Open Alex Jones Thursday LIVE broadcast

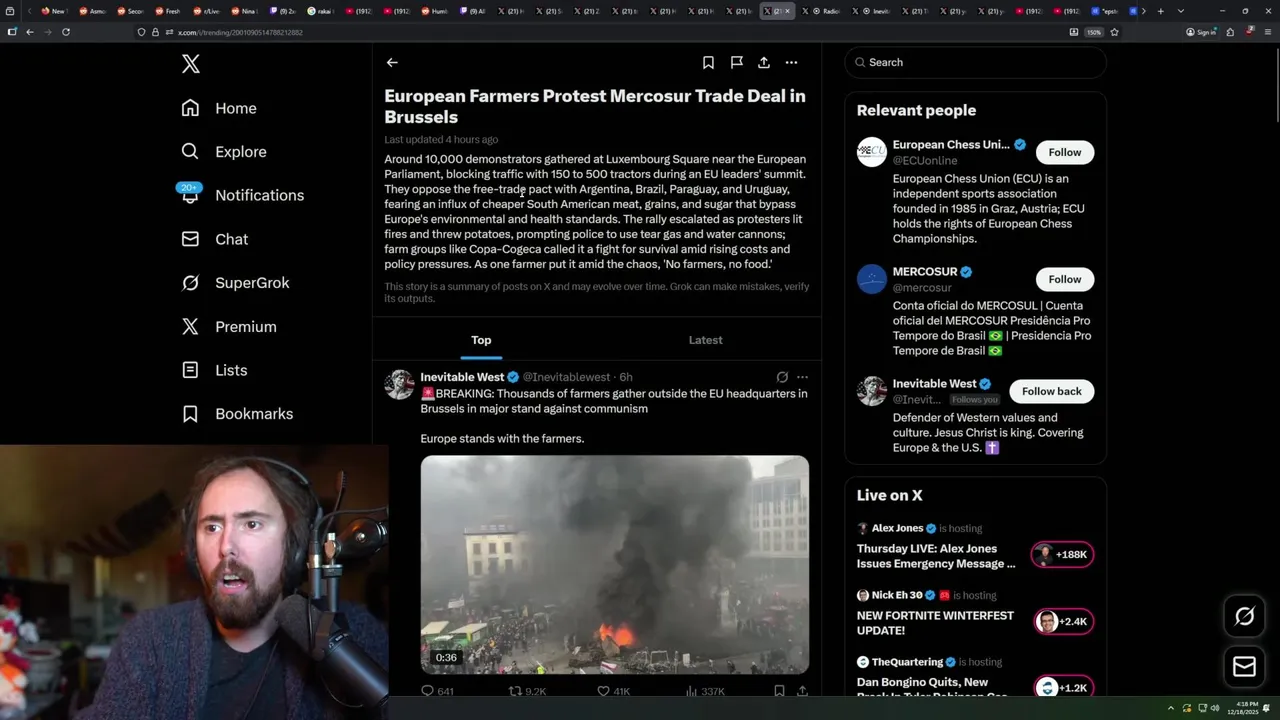(936, 556)
